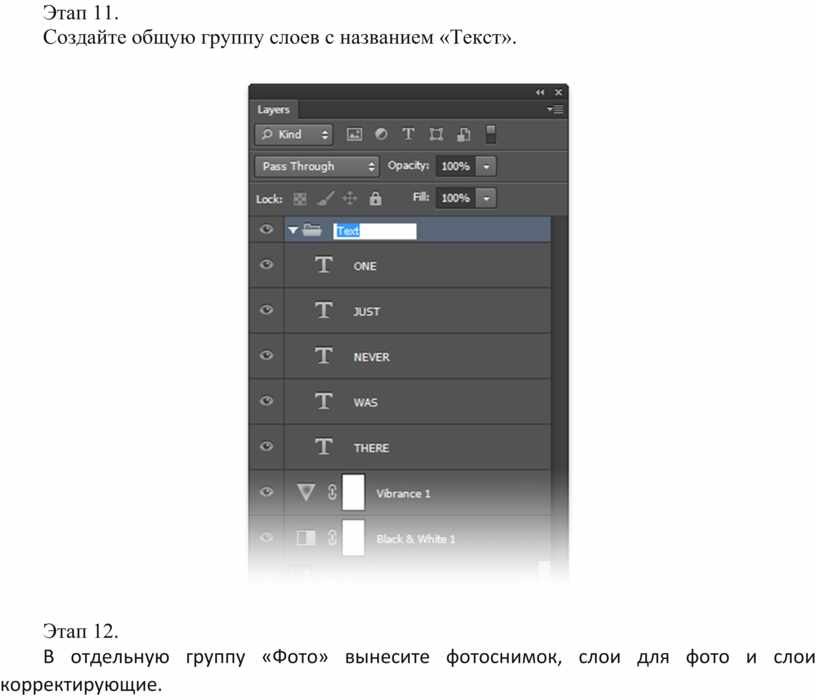
Task: Click the T thumbnail of WAS layer
Action: point(324,401)
